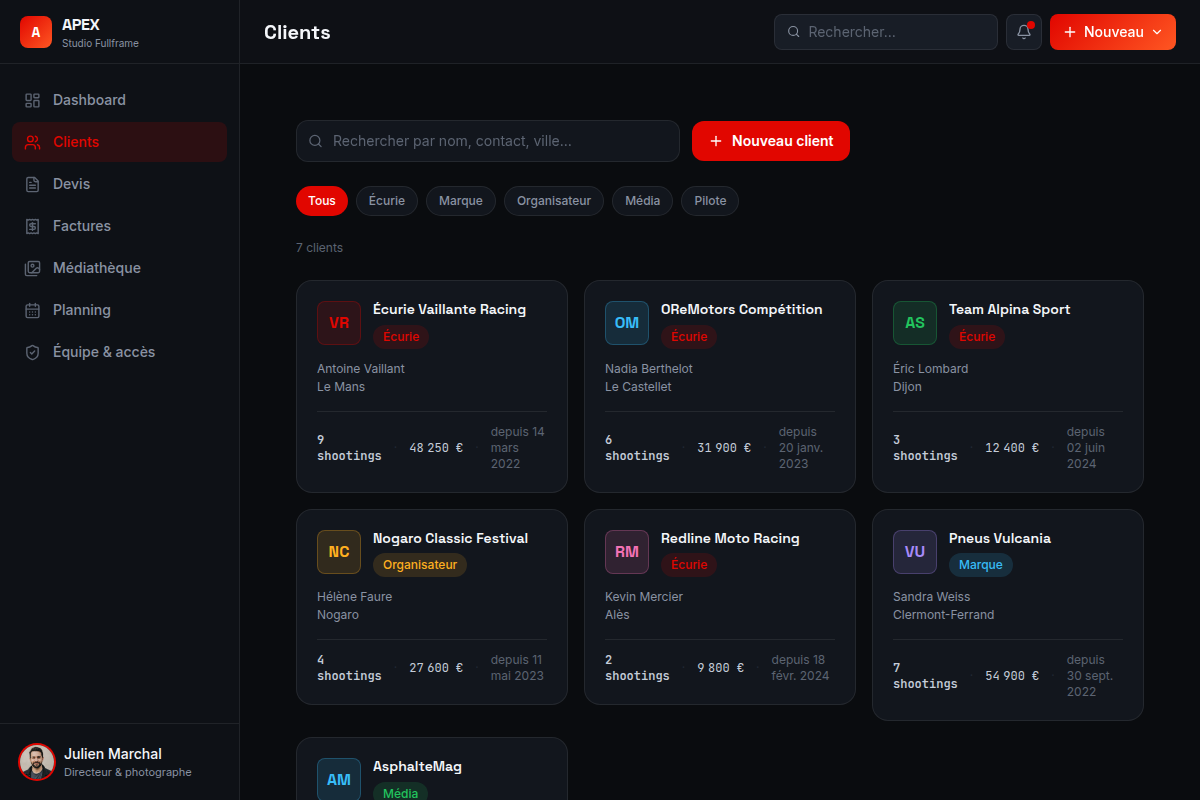Click the Nouveau client button
Screen dimensions: 1200x800
[771, 141]
